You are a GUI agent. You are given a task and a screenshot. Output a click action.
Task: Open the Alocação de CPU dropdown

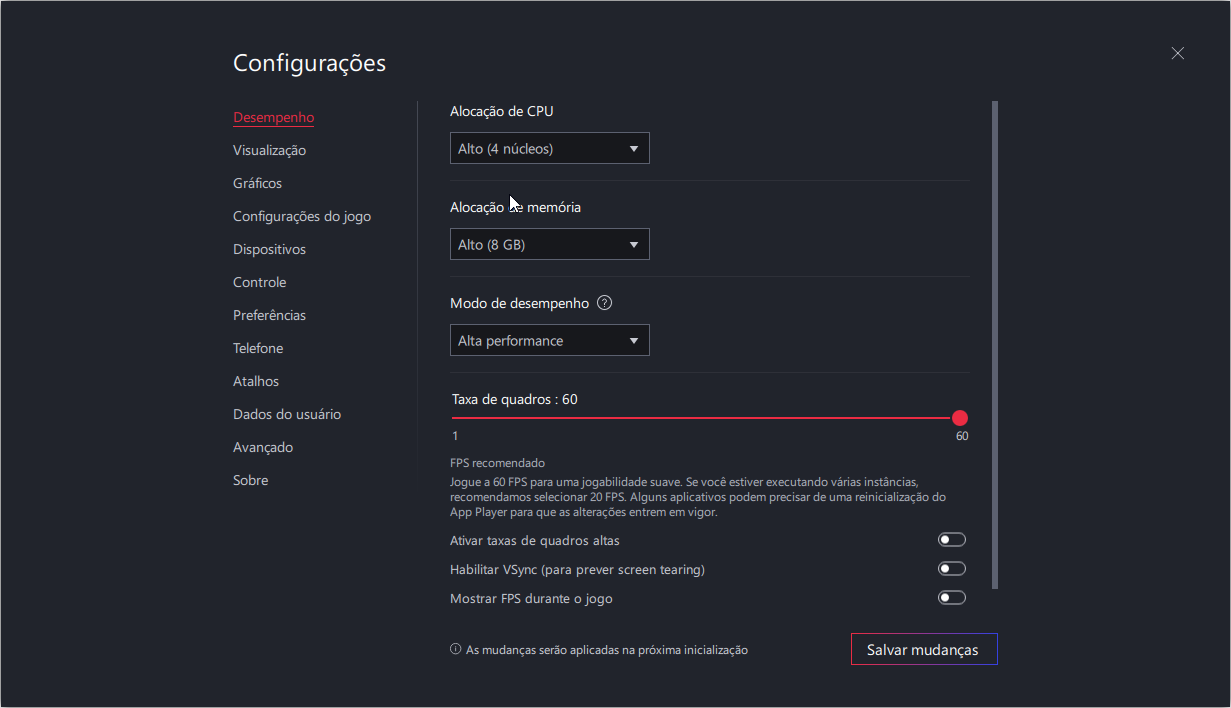(x=549, y=149)
